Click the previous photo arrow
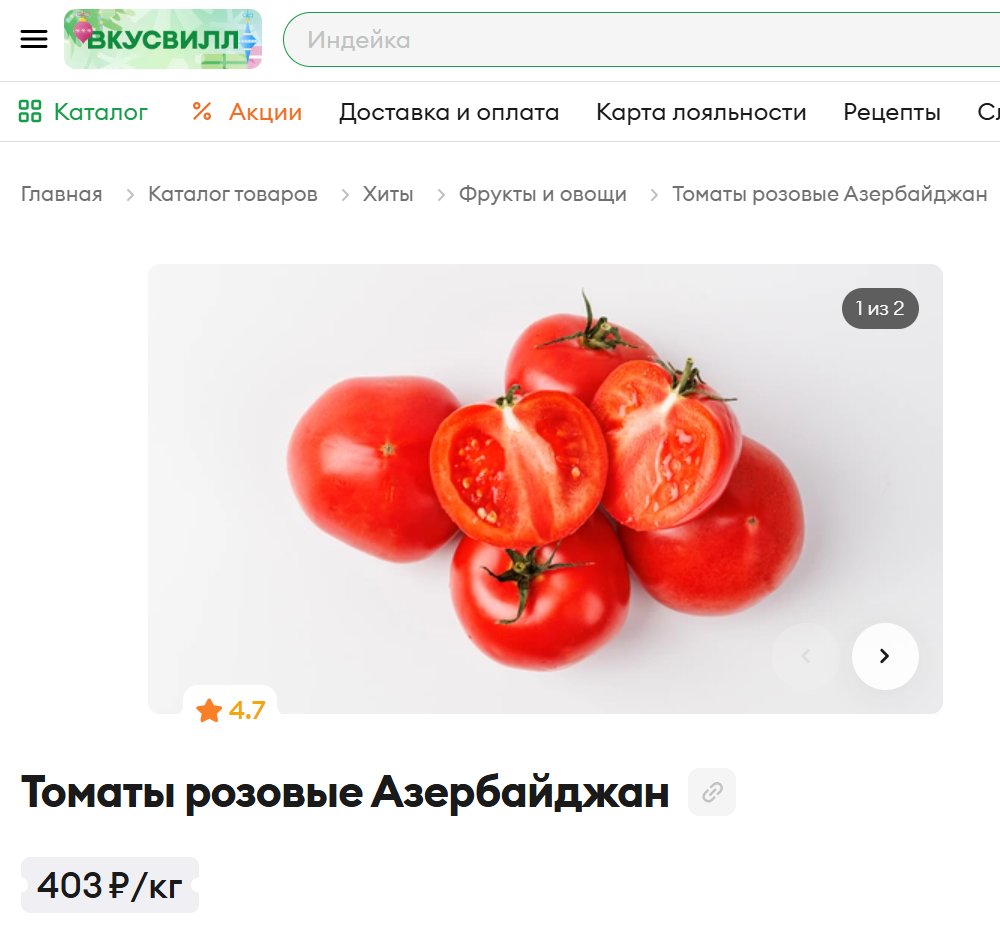1000x930 pixels. coord(805,656)
